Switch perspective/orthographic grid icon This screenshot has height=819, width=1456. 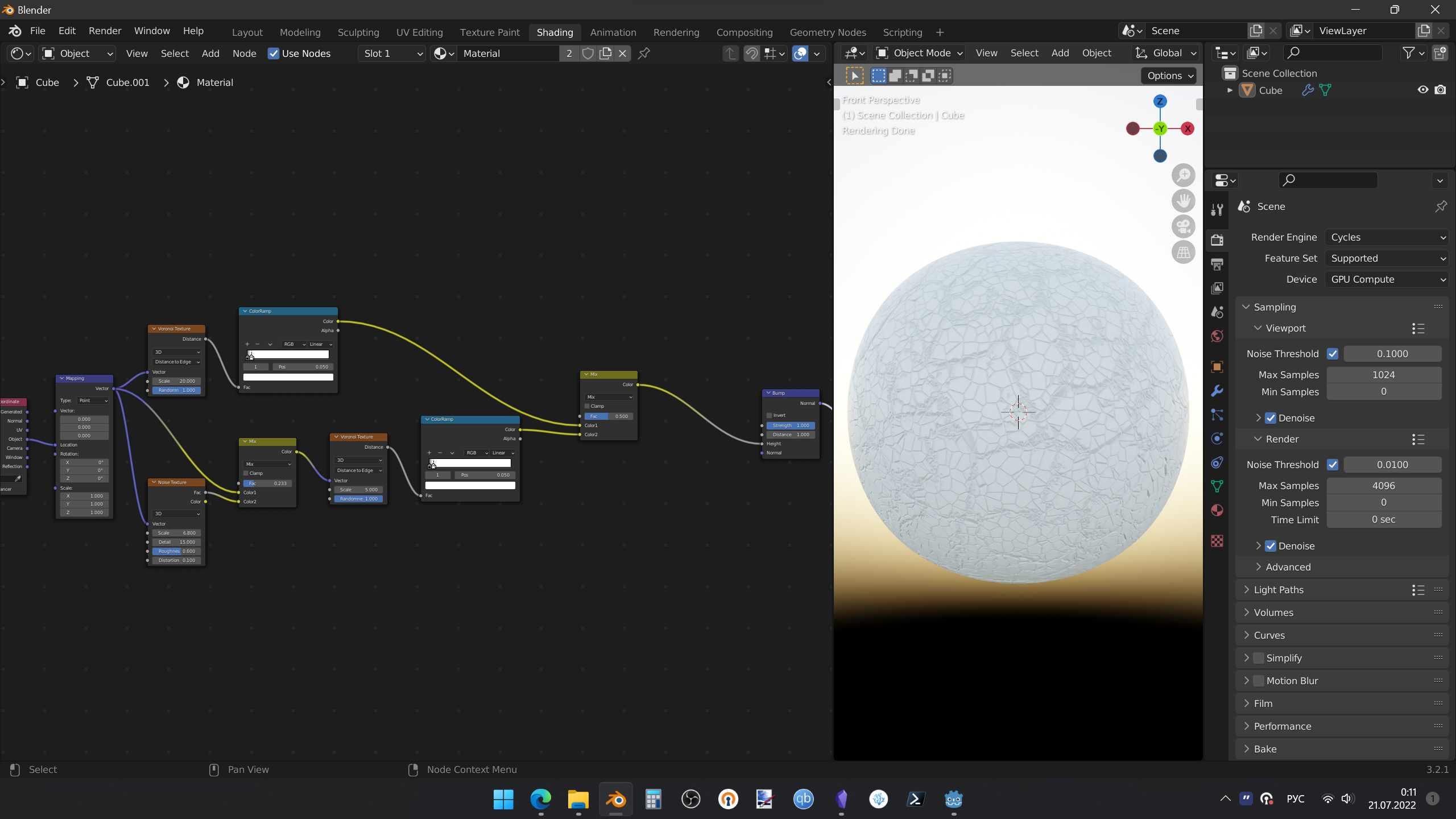coord(1183,252)
